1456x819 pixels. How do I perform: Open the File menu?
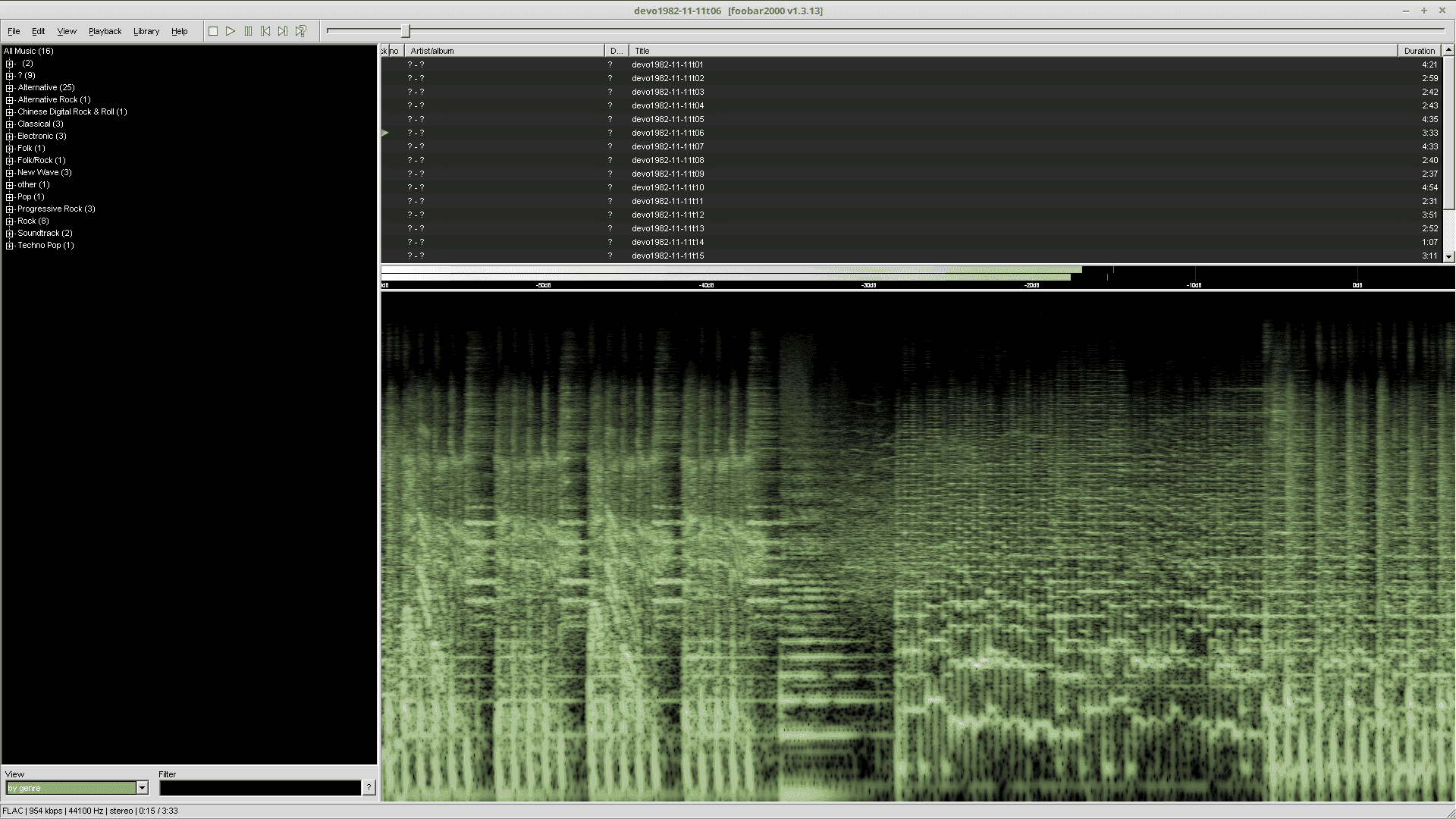coord(14,31)
